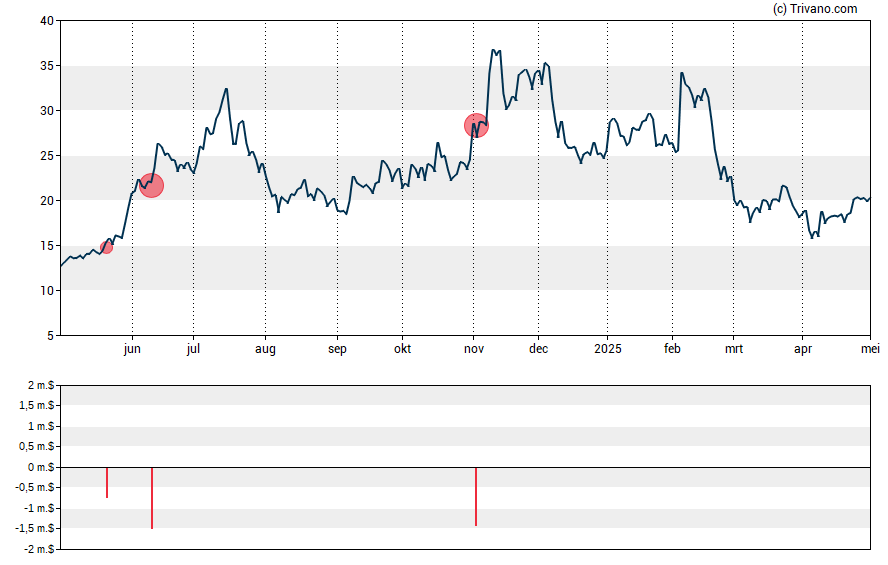Screen dimensions: 888x565
Task: Click the '-1 m.$' volume axis label
Action: click(x=39, y=508)
